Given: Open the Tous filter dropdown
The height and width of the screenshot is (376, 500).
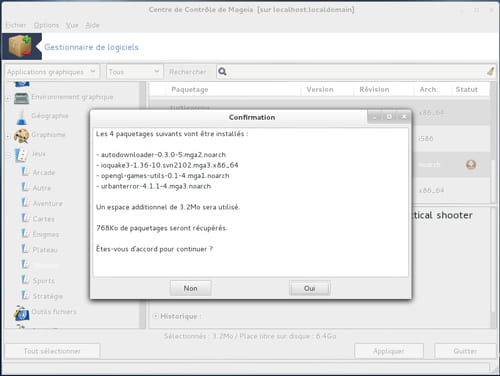Looking at the screenshot, I should [x=134, y=72].
